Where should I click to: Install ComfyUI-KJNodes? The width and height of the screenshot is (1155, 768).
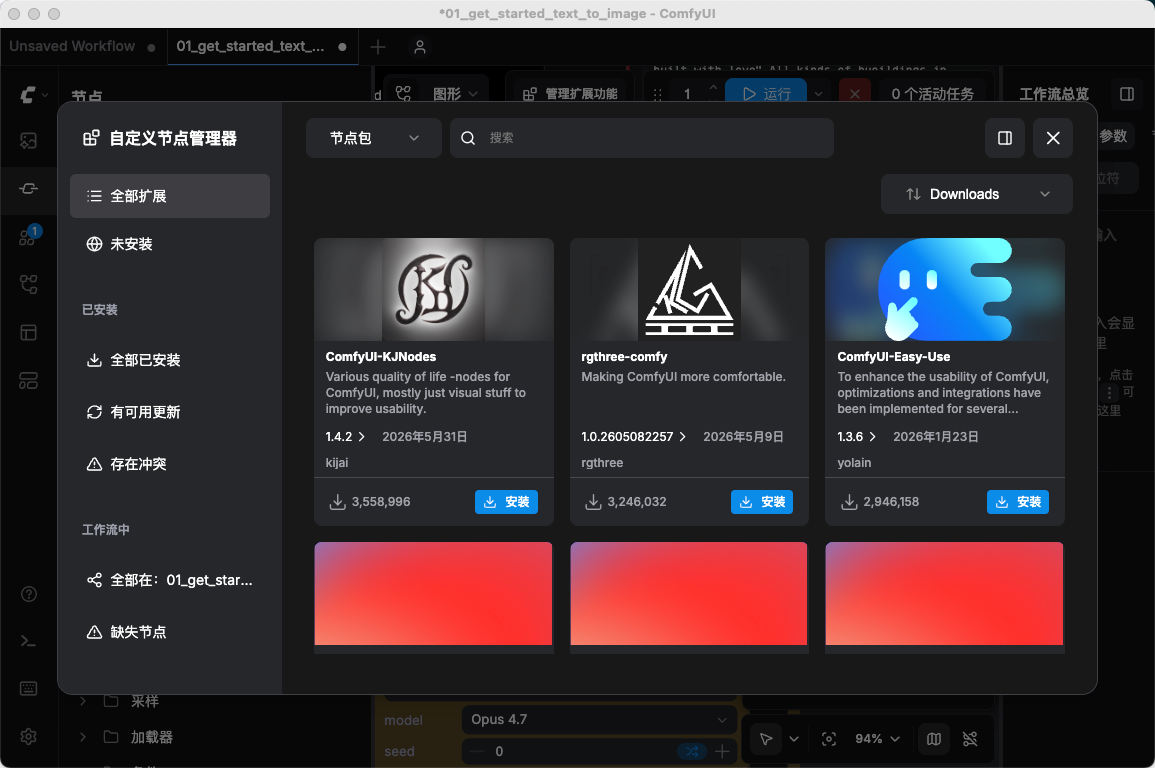click(506, 501)
